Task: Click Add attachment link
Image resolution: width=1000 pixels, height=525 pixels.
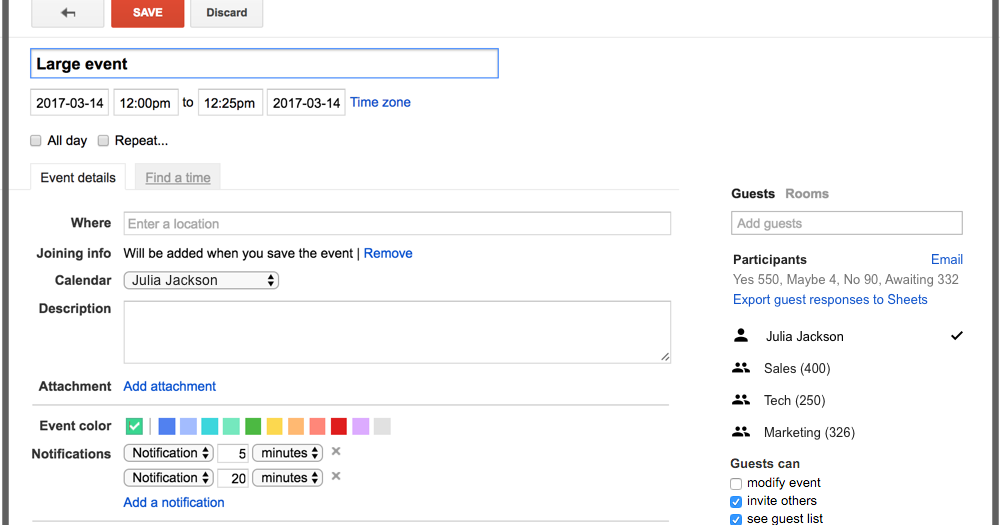Action: coord(170,386)
